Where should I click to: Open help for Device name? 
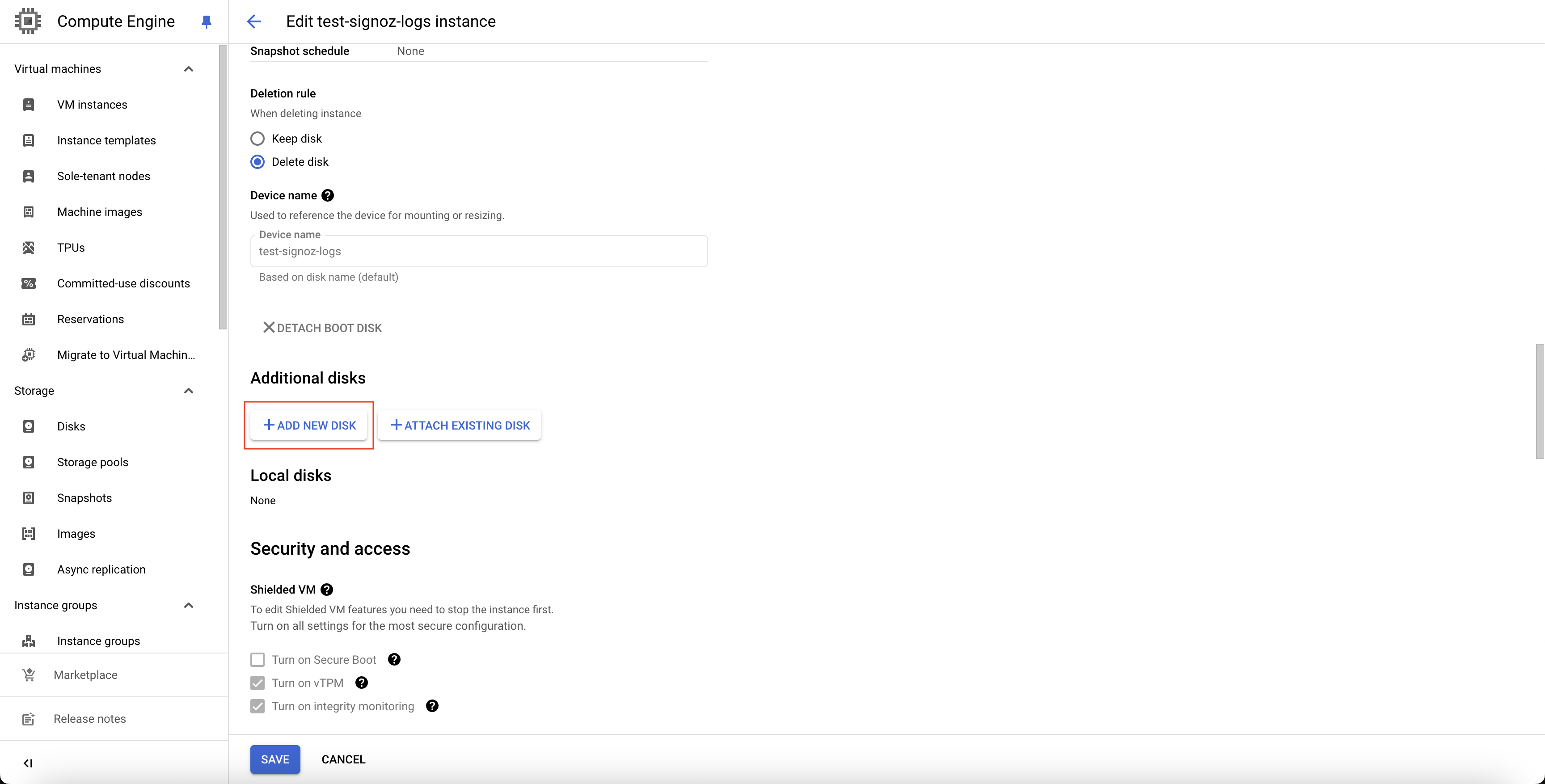(x=328, y=195)
